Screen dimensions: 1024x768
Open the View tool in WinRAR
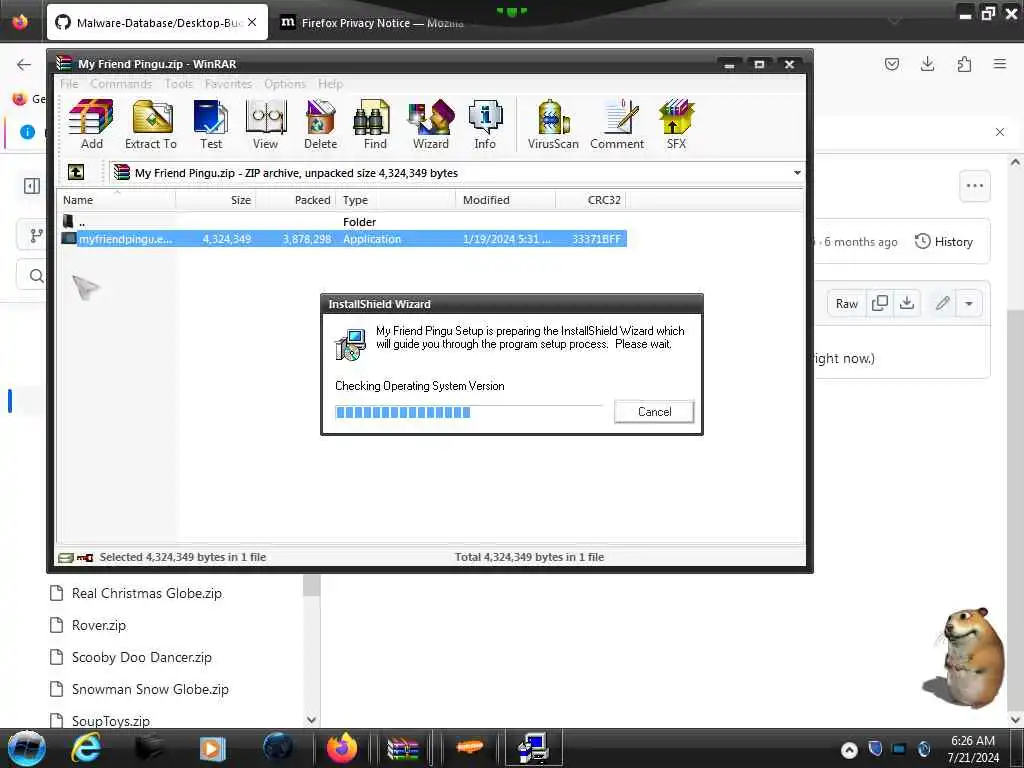[x=265, y=124]
